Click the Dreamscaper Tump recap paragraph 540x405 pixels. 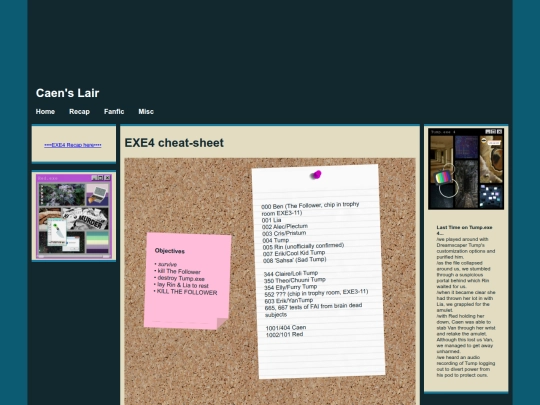click(466, 248)
